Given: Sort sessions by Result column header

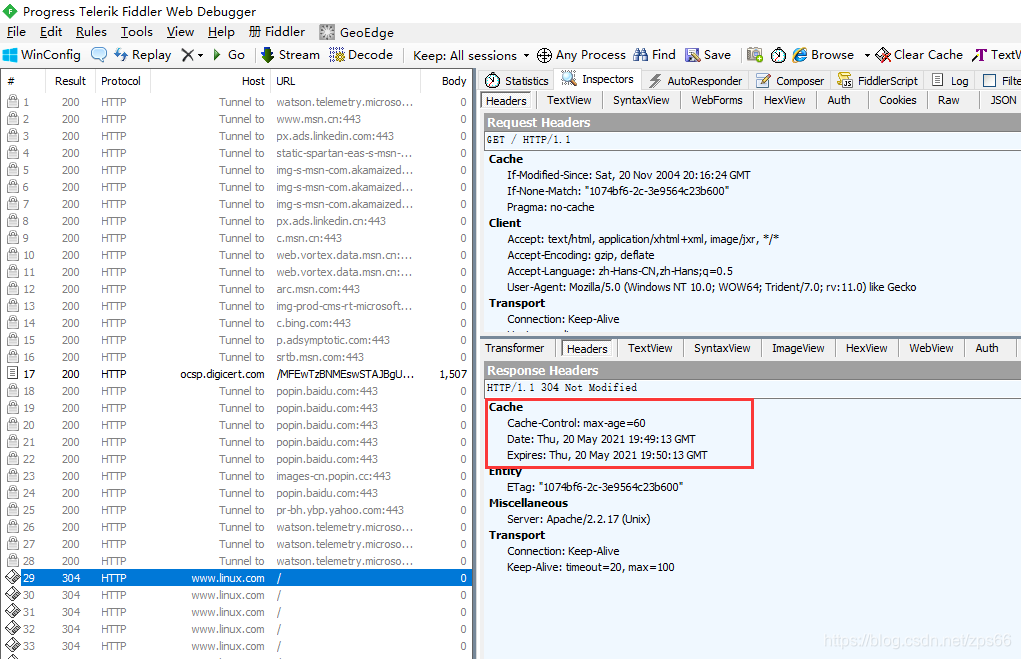Looking at the screenshot, I should [x=70, y=81].
